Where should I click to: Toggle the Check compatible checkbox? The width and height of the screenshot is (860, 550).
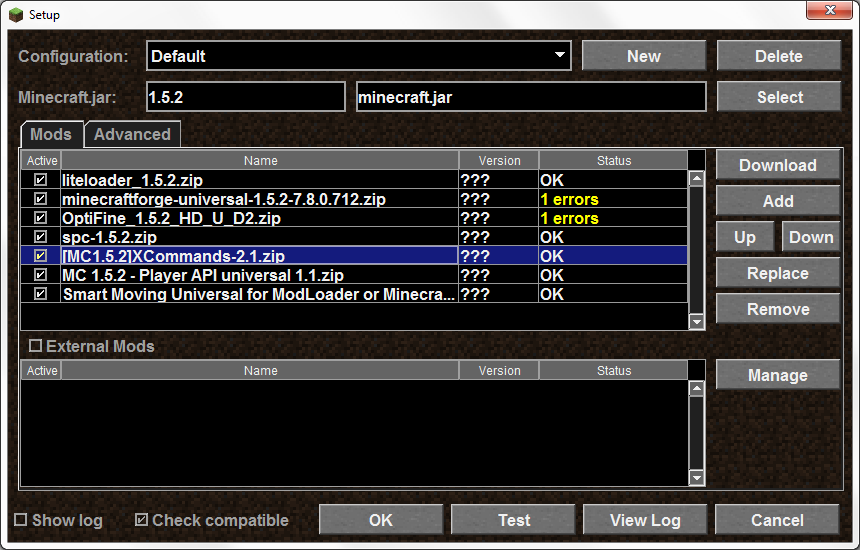point(141,519)
